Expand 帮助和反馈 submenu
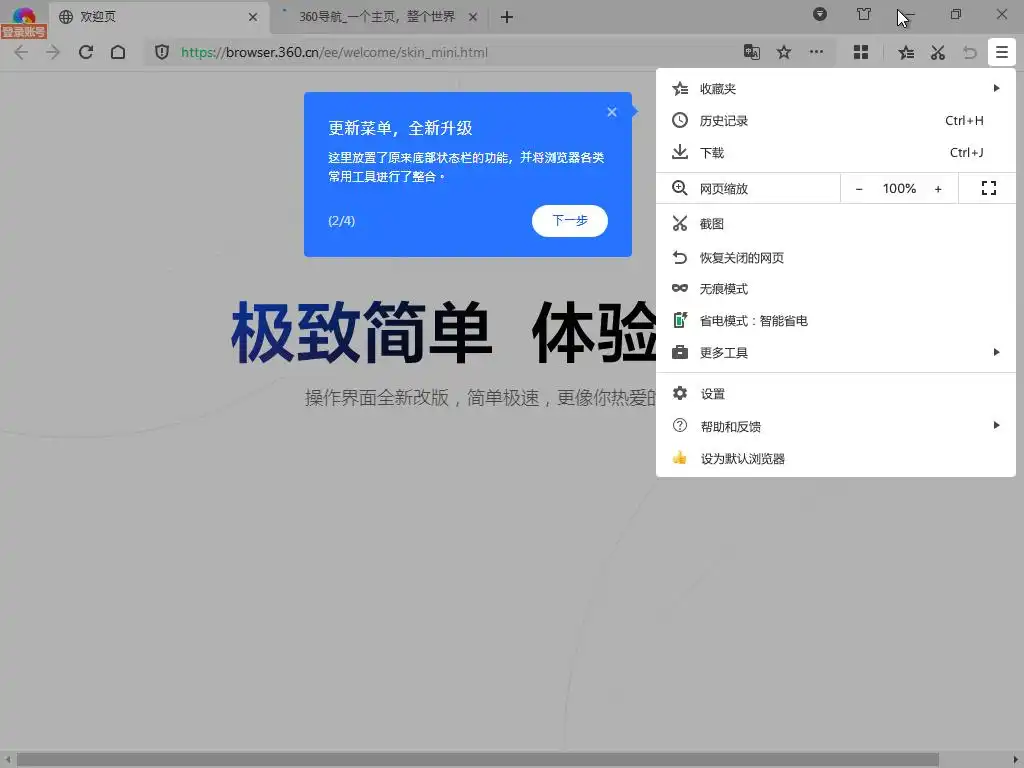Viewport: 1024px width, 768px height. (835, 426)
